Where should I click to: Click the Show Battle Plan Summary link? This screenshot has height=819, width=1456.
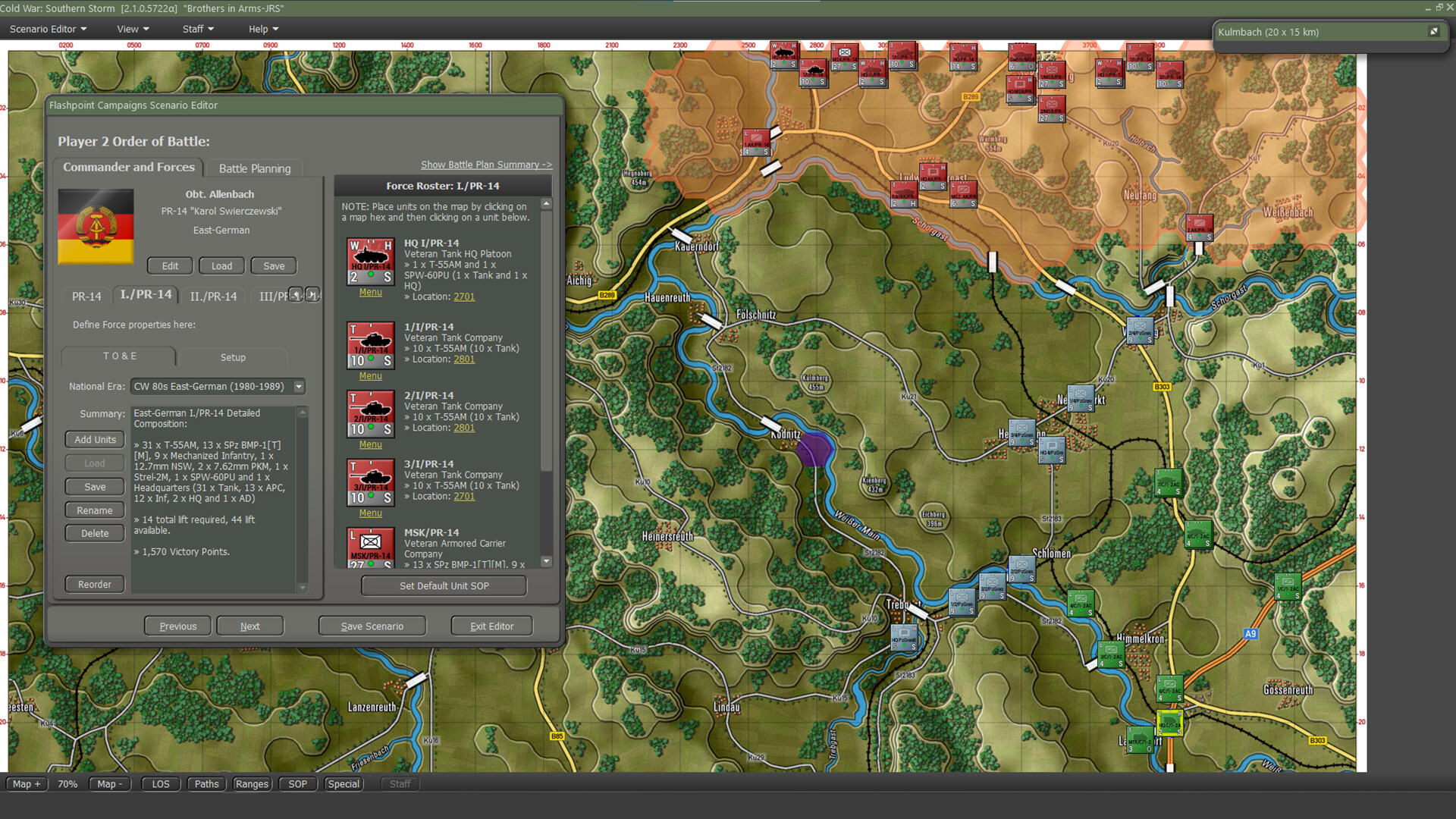pyautogui.click(x=486, y=165)
